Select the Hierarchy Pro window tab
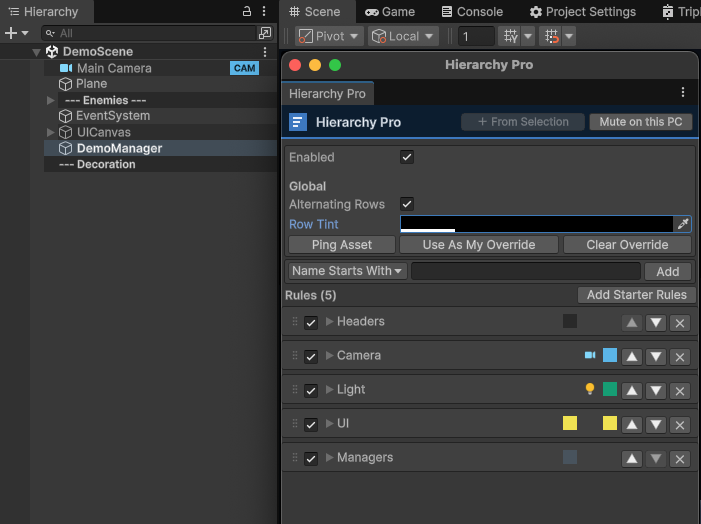 pyautogui.click(x=327, y=94)
